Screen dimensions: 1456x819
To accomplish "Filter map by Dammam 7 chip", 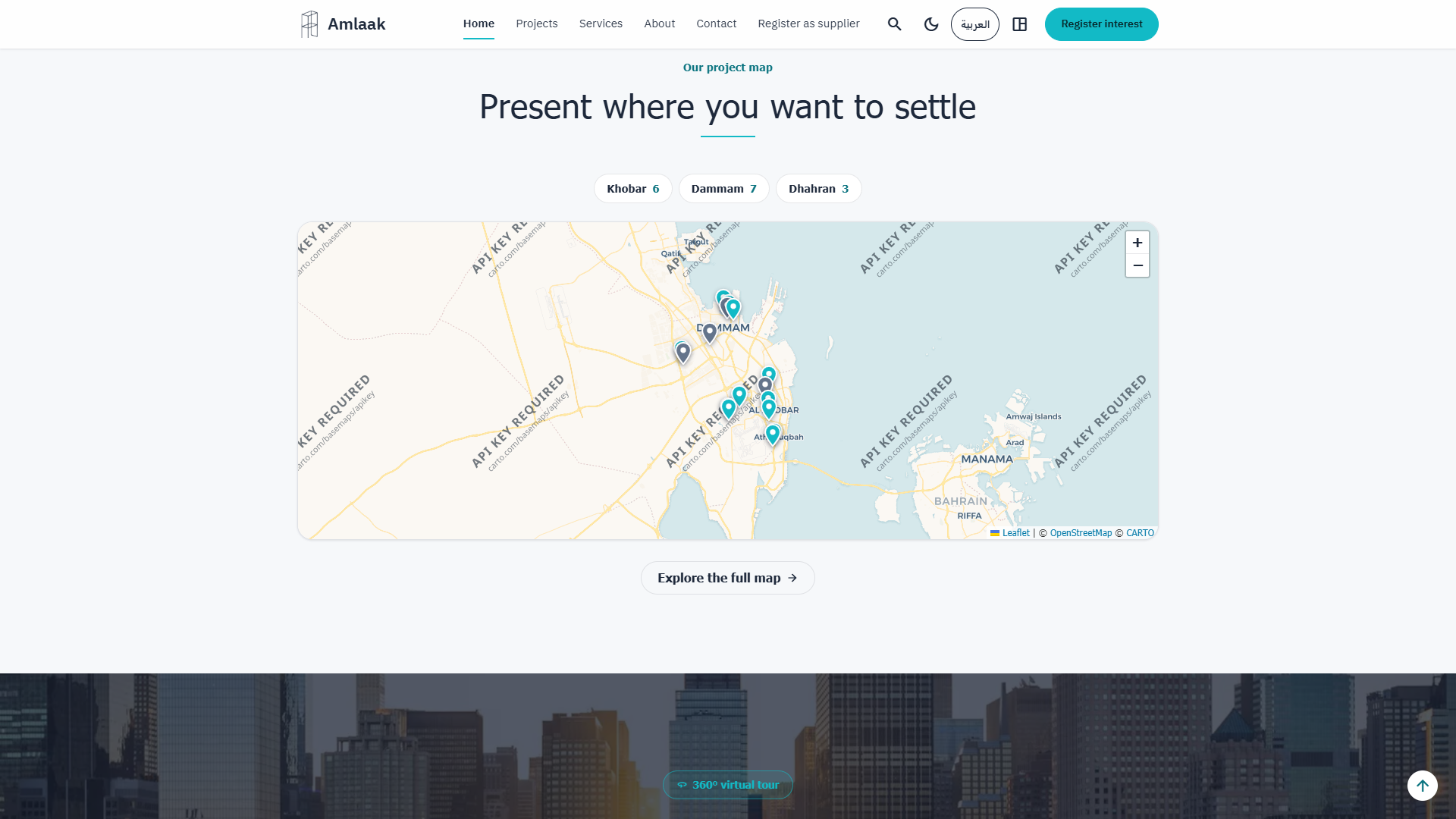I will (x=724, y=189).
